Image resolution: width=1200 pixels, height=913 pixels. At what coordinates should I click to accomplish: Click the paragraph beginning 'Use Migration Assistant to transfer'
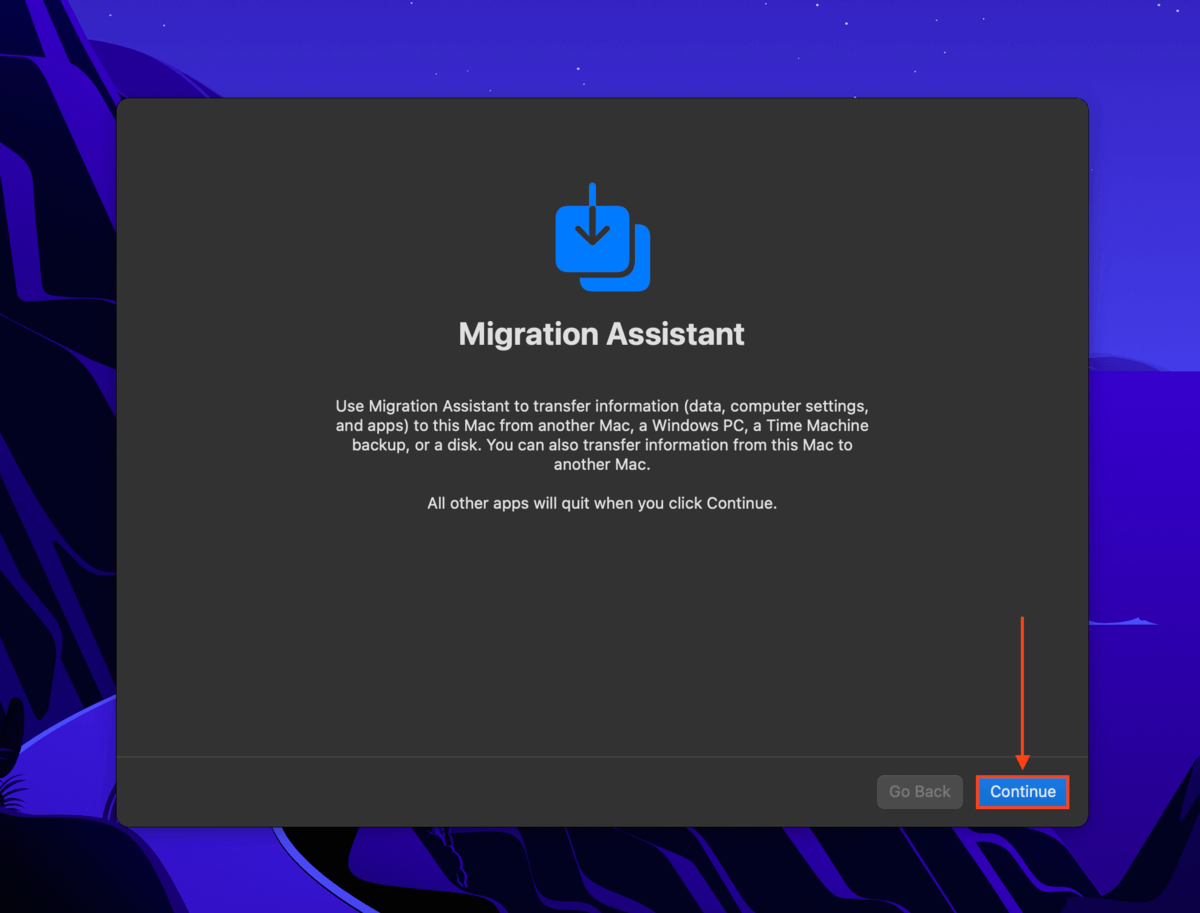click(602, 436)
